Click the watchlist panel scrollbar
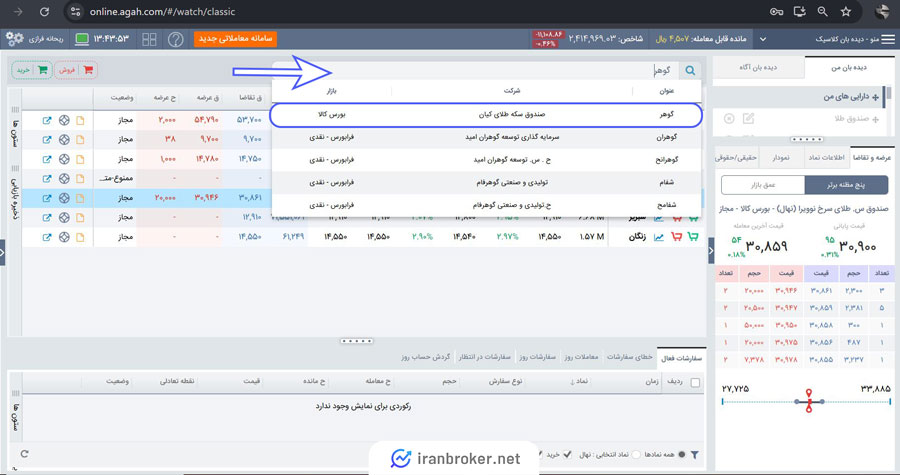The width and height of the screenshot is (900, 475). pyautogui.click(x=890, y=93)
